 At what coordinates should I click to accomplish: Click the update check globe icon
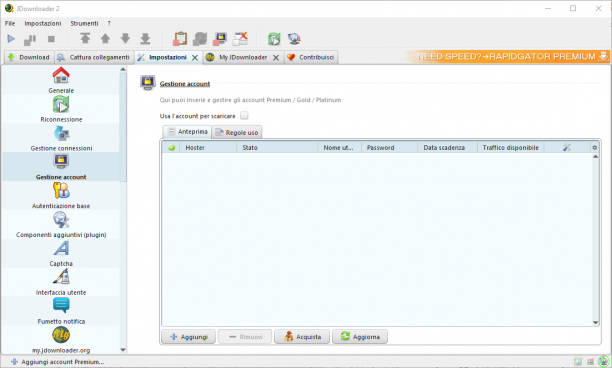[x=294, y=38]
